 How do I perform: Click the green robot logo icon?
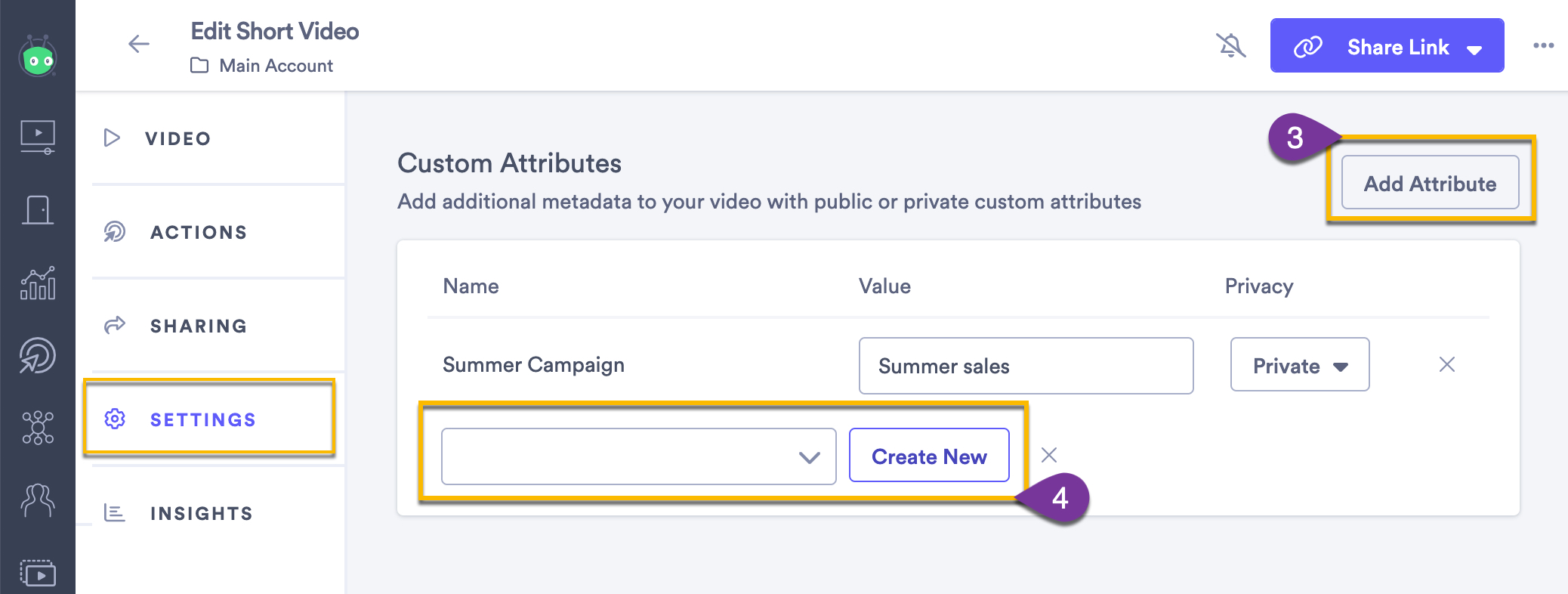click(x=38, y=56)
